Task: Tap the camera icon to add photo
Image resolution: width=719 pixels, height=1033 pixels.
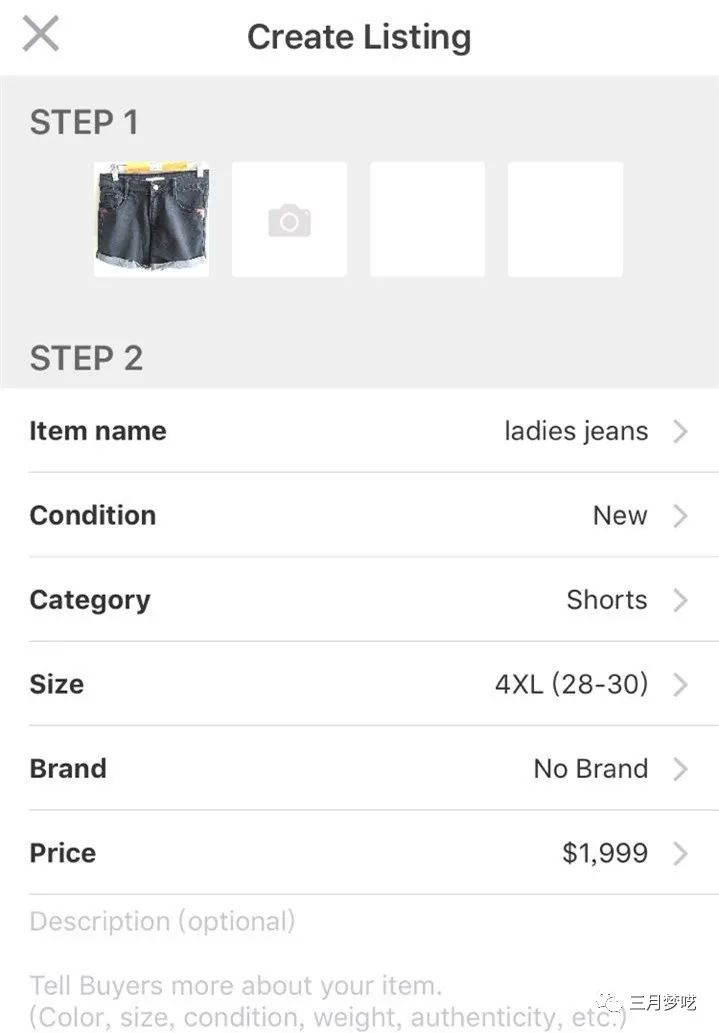Action: [289, 218]
